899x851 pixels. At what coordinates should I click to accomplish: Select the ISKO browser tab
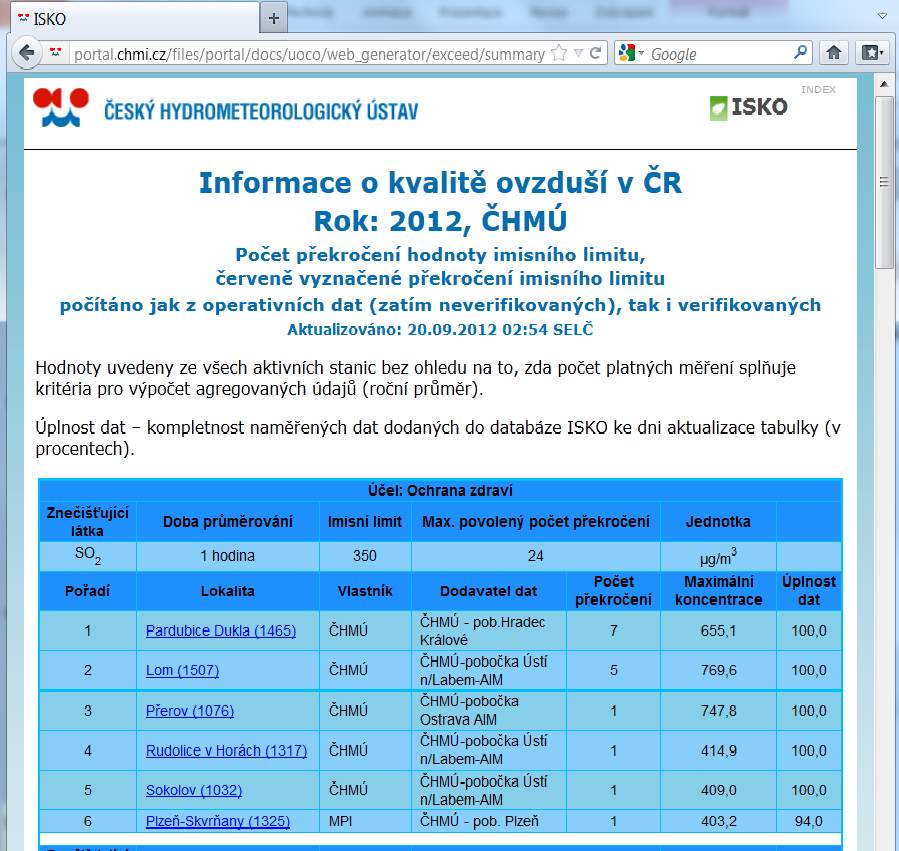pyautogui.click(x=135, y=19)
